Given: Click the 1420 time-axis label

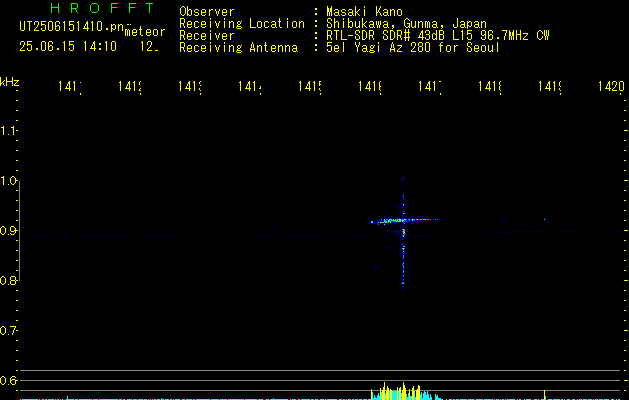Looking at the screenshot, I should (x=611, y=86).
